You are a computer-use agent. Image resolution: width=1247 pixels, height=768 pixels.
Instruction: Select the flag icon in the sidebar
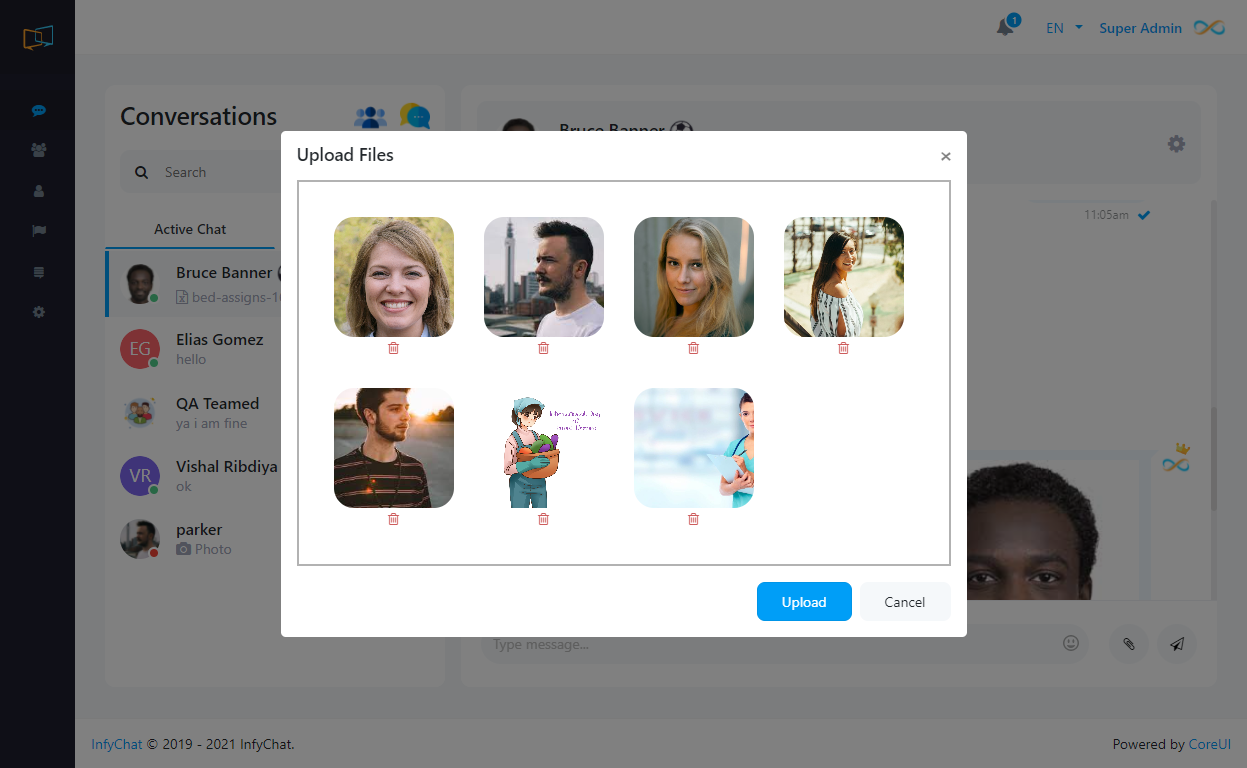[38, 231]
